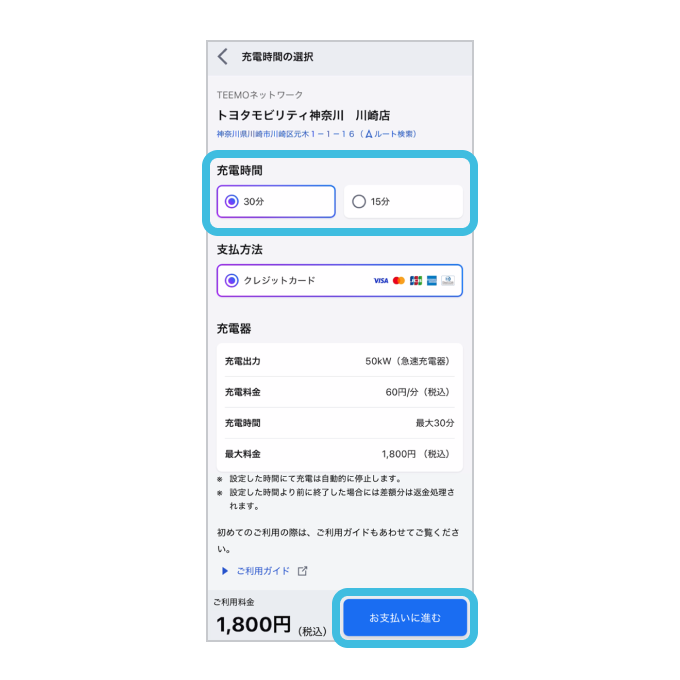The image size is (680, 680).
Task: Click the external link icon beside ご利用ガイド
Action: point(302,571)
